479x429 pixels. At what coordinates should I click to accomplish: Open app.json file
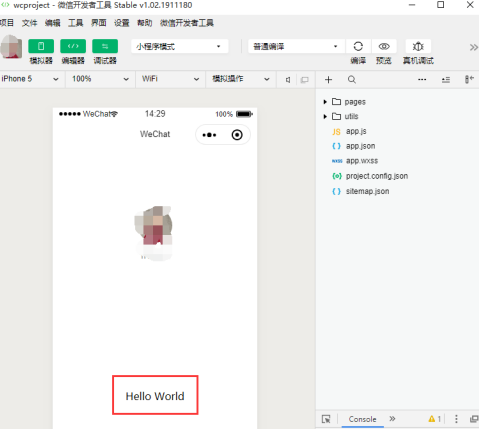360,146
